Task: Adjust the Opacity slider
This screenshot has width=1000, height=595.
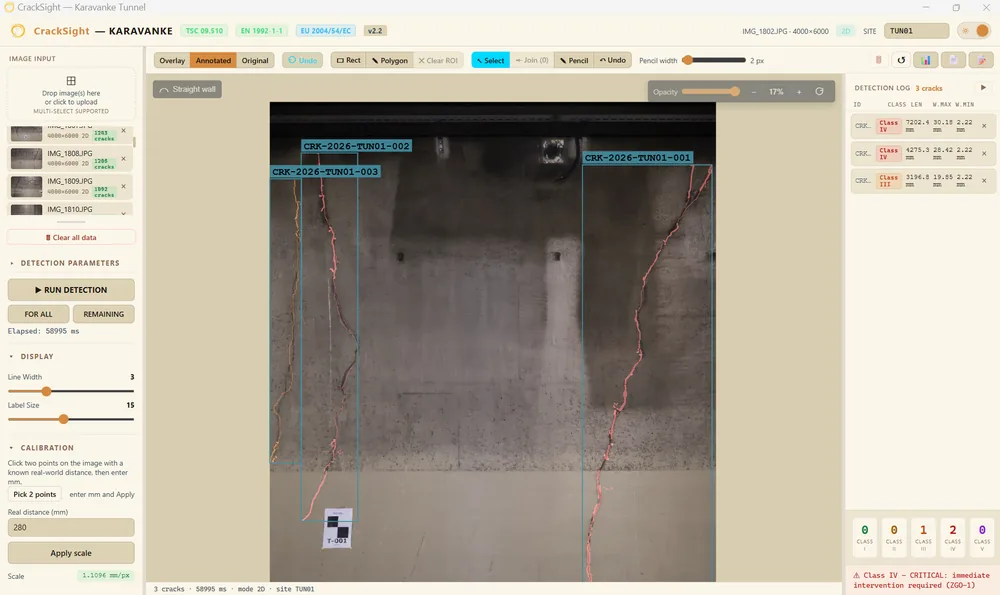Action: (x=710, y=91)
